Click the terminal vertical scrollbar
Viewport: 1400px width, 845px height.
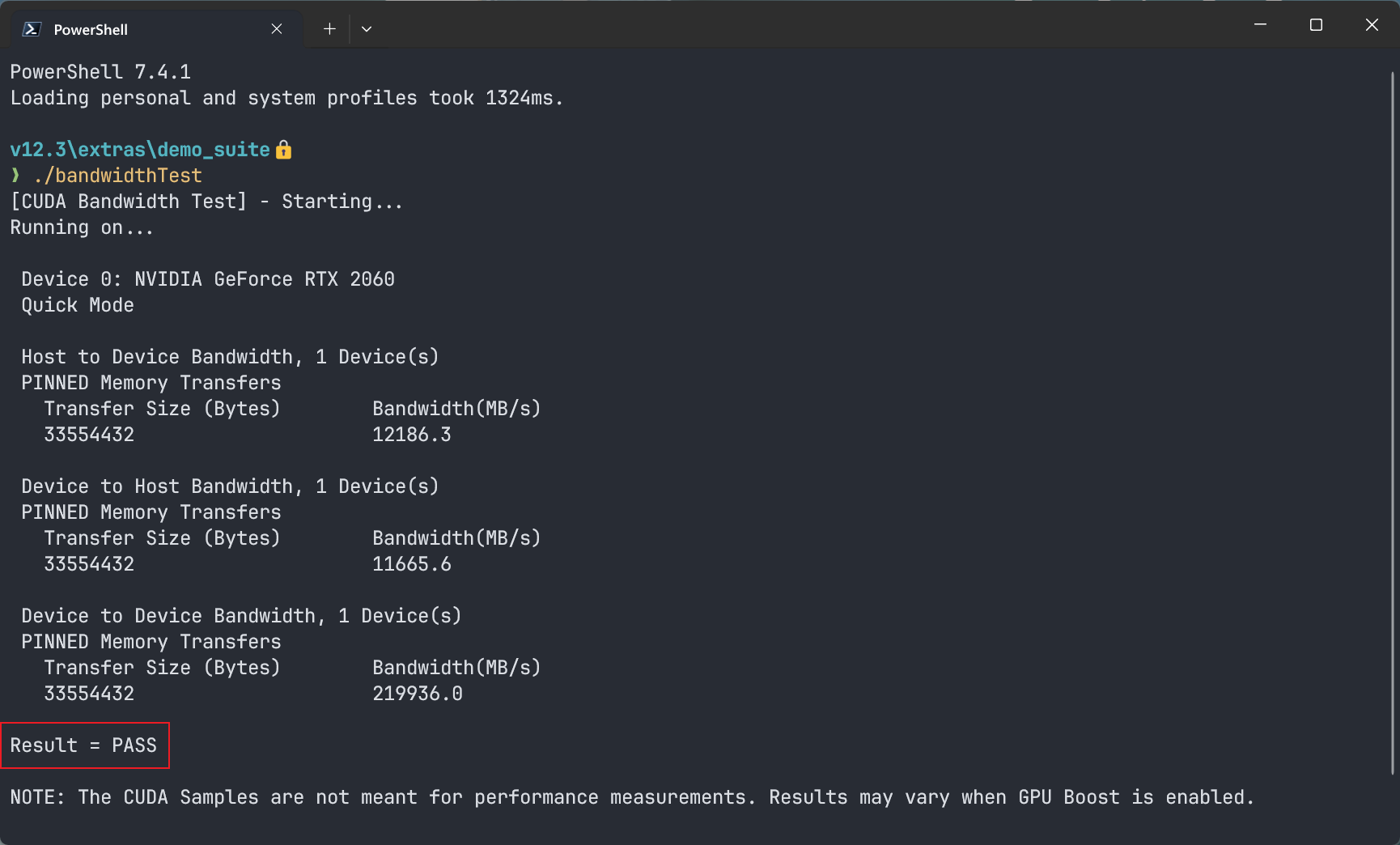[1393, 422]
